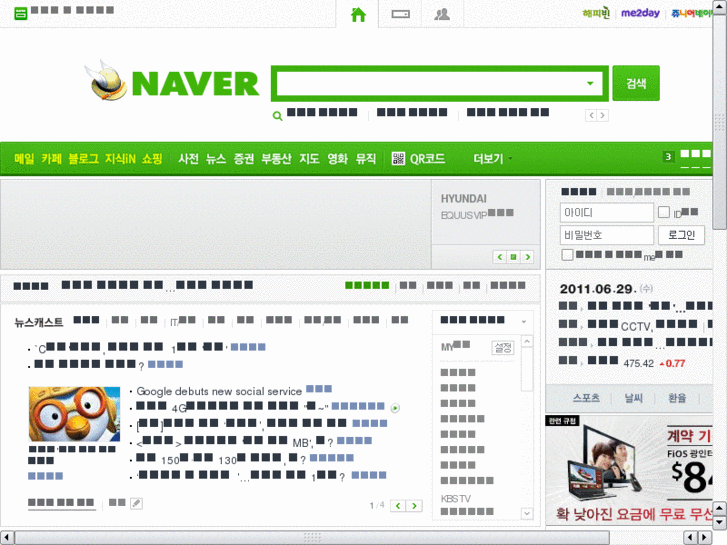The height and width of the screenshot is (545, 727).
Task: Click the green icon at top-left corner
Action: click(21, 13)
